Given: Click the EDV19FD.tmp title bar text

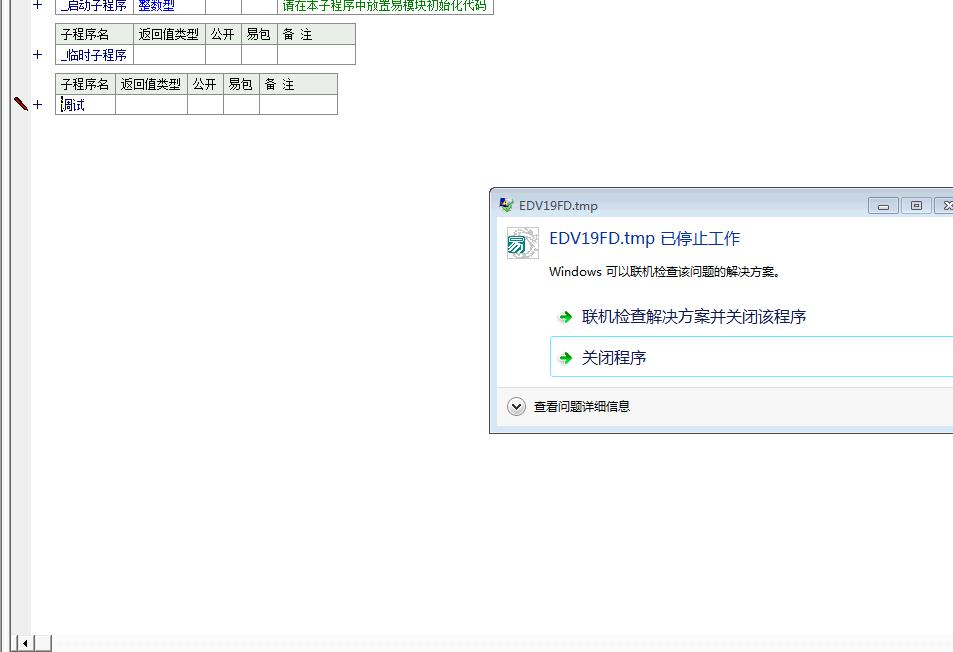Looking at the screenshot, I should click(558, 205).
